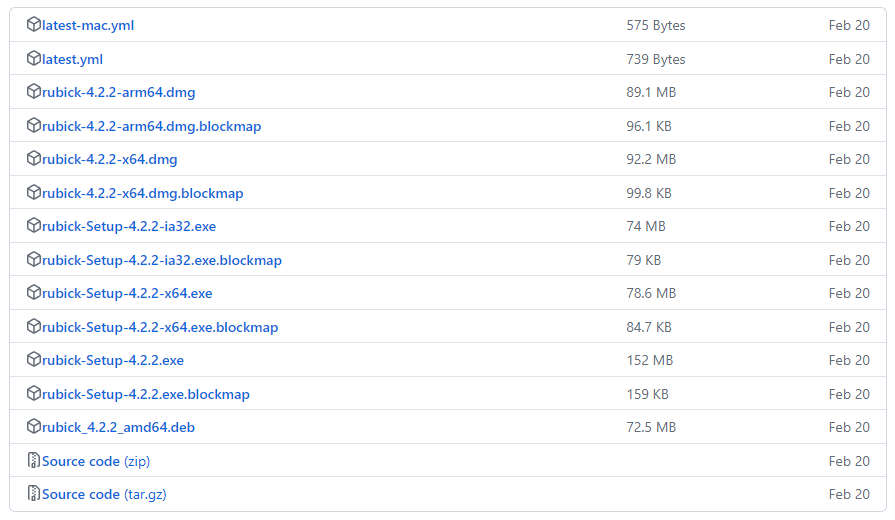
Task: Download rubick-4.2.2-arm64.dmg.blockmap
Action: [x=151, y=126]
